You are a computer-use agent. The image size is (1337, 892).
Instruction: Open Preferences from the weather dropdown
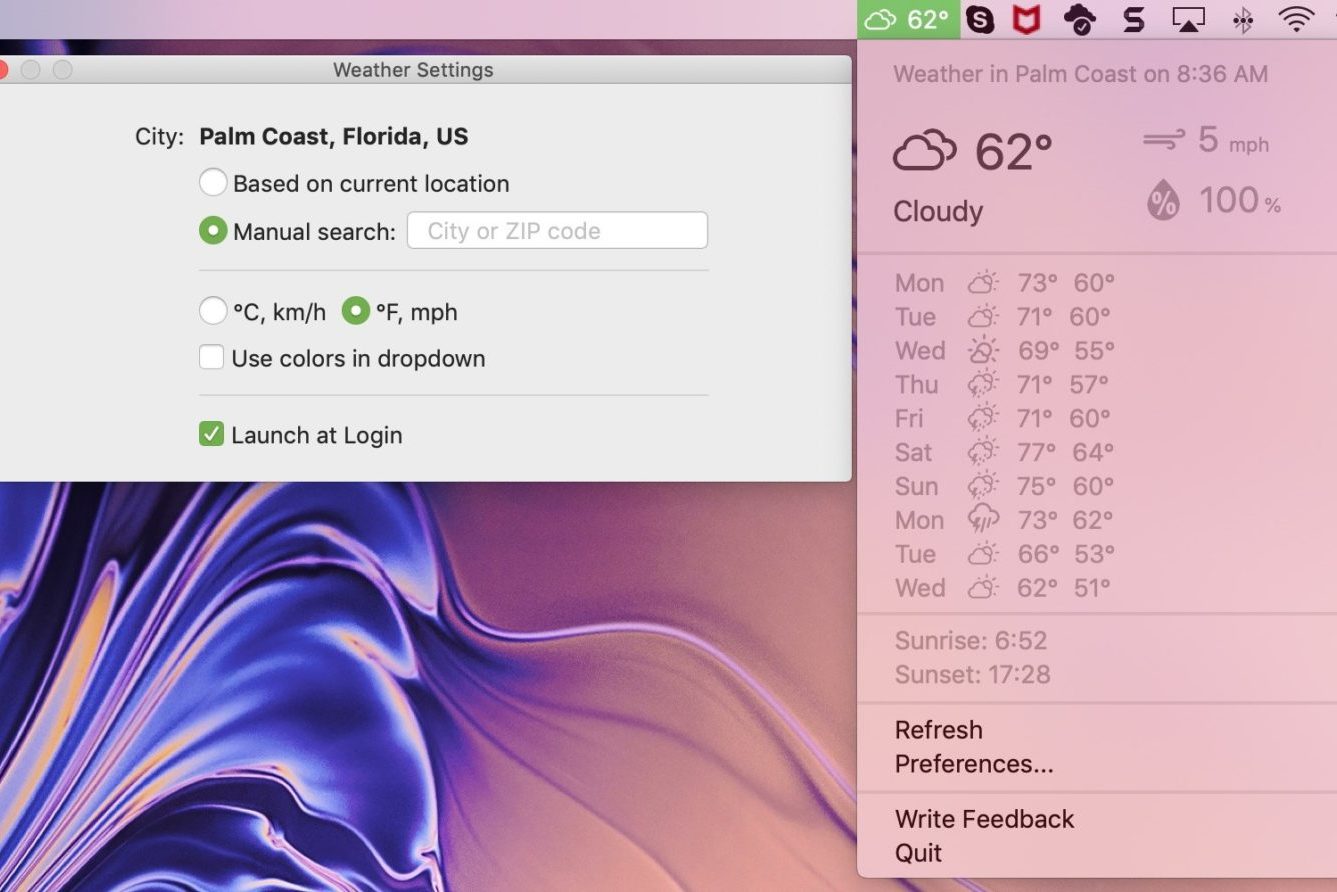[973, 763]
